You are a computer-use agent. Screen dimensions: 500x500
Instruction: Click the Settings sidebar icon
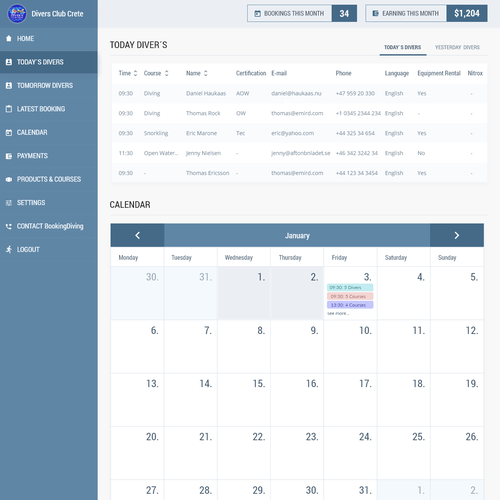[9, 203]
